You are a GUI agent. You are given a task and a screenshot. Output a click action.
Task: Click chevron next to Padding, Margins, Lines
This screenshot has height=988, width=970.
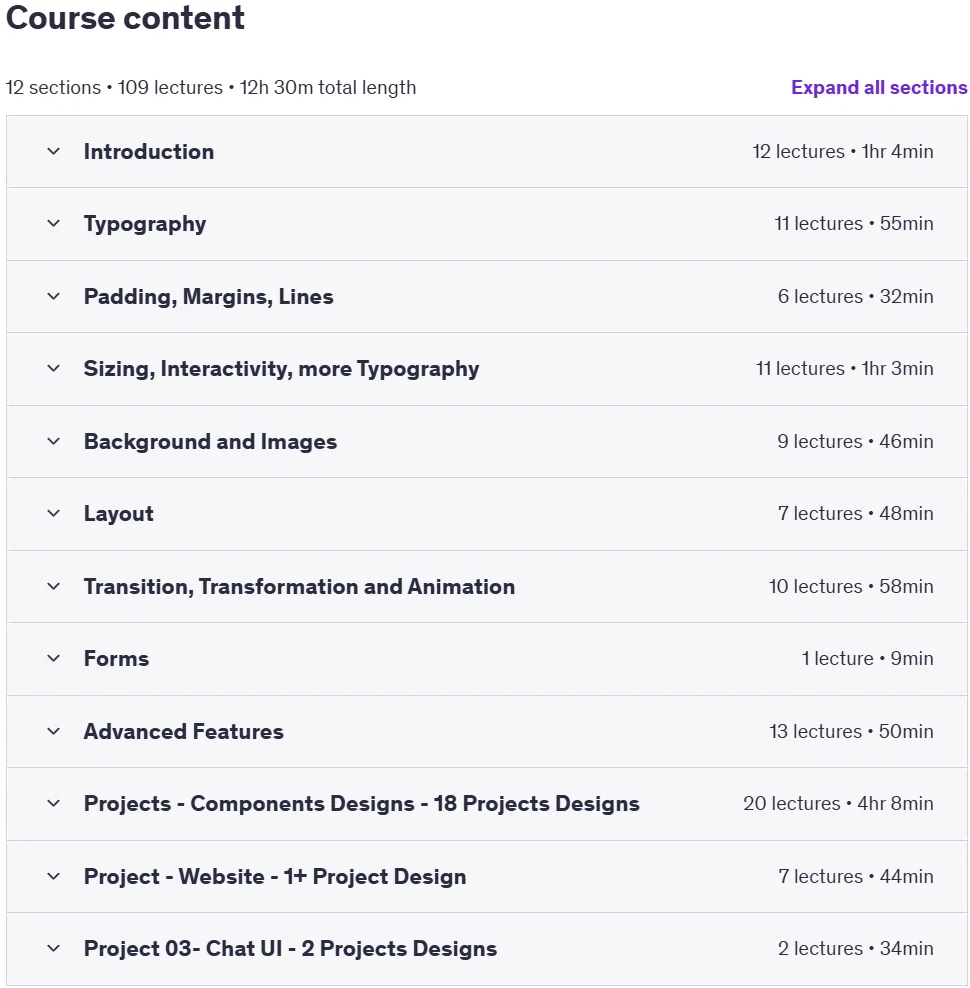pos(54,296)
